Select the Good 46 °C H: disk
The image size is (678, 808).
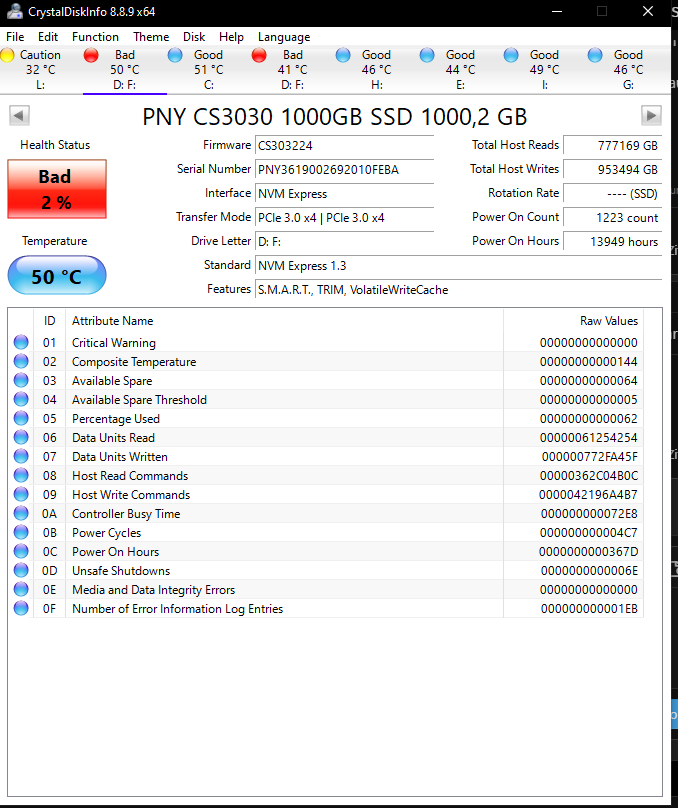(x=377, y=70)
